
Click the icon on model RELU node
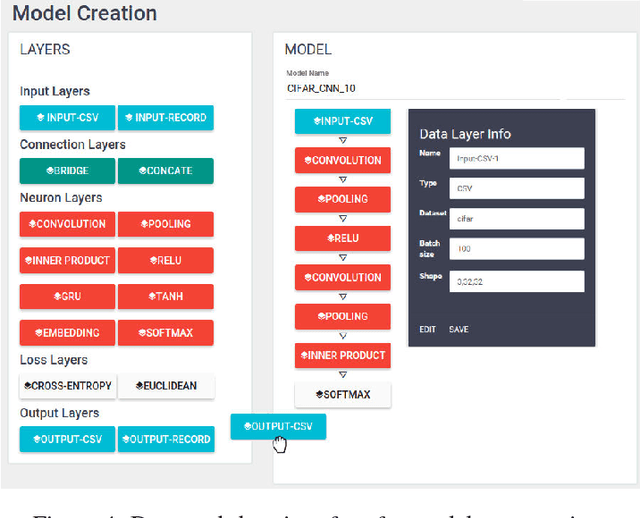tap(331, 238)
